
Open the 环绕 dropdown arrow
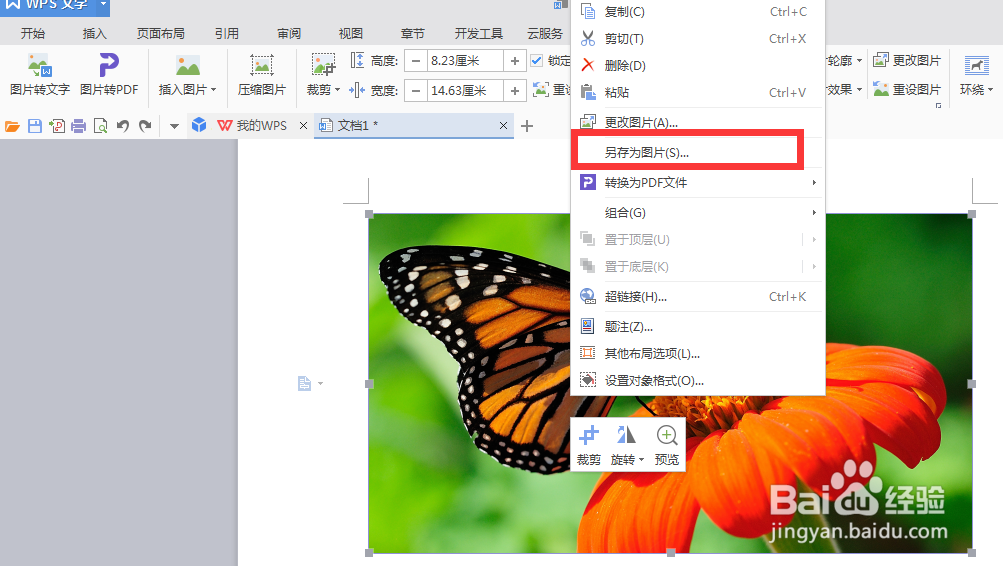(990, 90)
